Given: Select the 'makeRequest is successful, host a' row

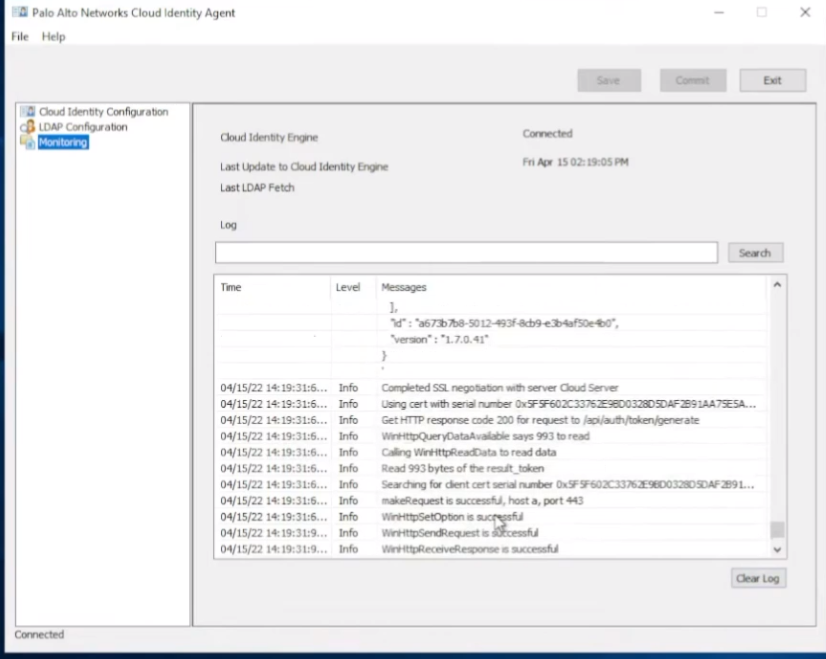Looking at the screenshot, I should [x=492, y=500].
